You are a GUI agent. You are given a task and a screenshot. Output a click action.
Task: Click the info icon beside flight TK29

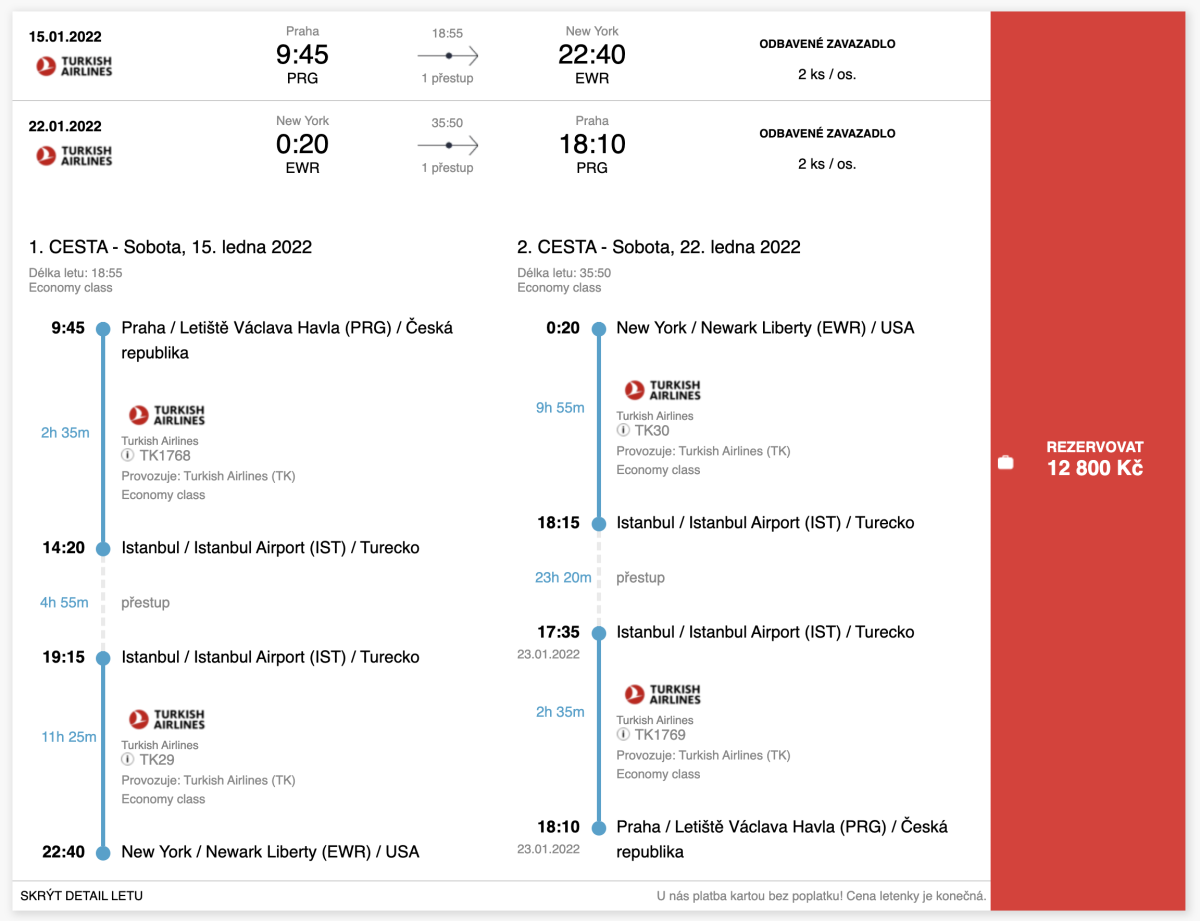(x=129, y=760)
